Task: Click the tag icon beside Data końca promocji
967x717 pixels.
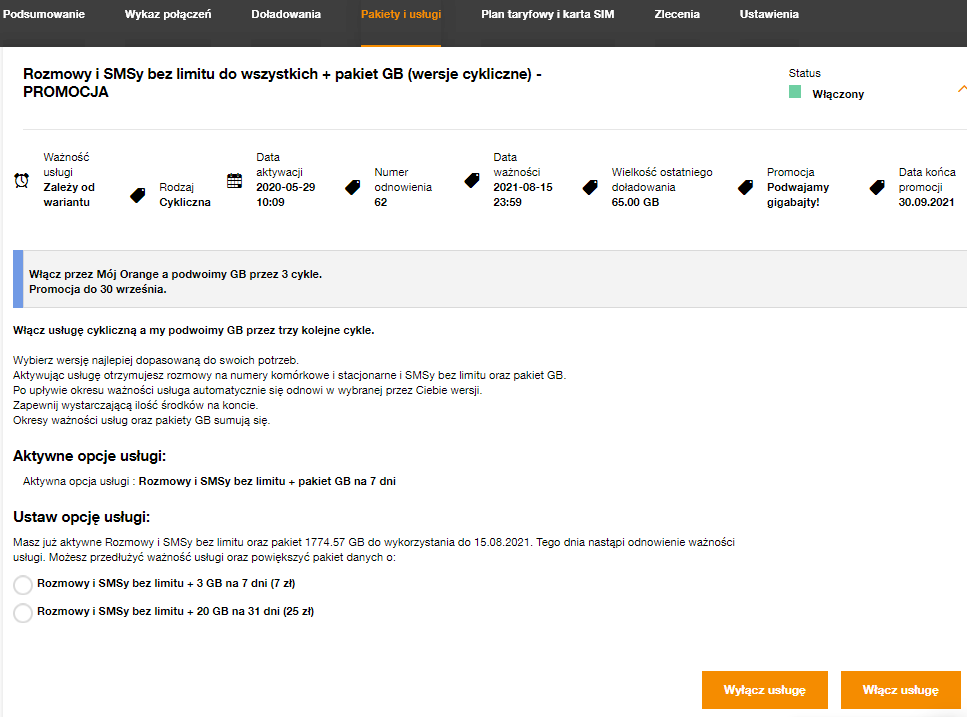Action: (877, 187)
